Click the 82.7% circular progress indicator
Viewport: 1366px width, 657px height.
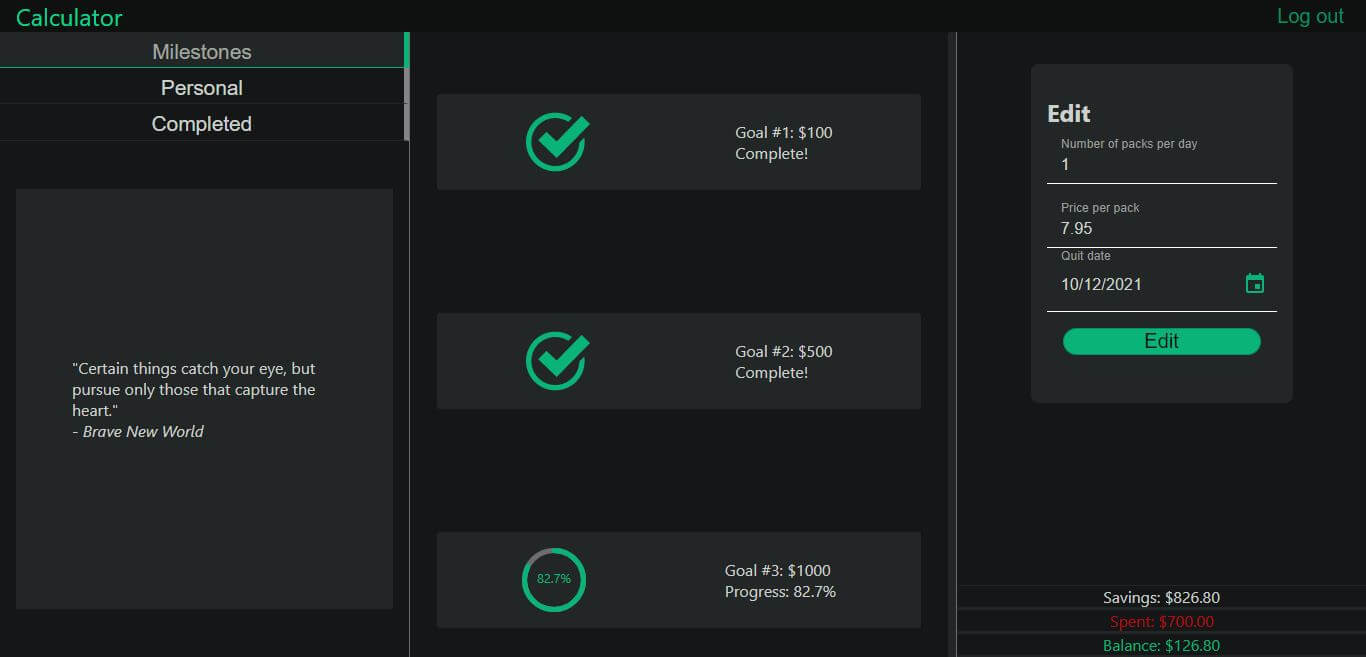click(553, 580)
